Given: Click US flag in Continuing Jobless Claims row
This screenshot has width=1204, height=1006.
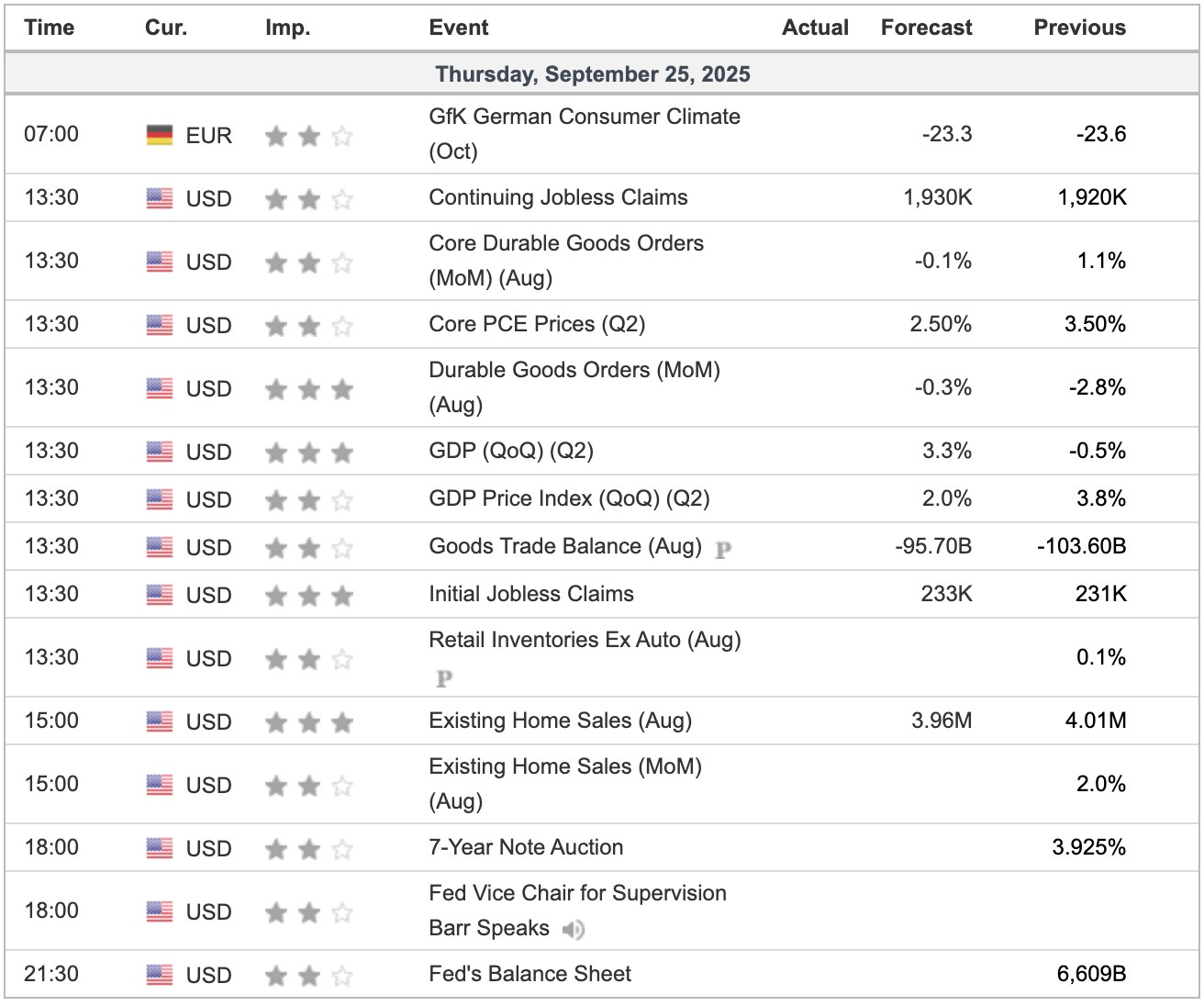Looking at the screenshot, I should (x=160, y=198).
